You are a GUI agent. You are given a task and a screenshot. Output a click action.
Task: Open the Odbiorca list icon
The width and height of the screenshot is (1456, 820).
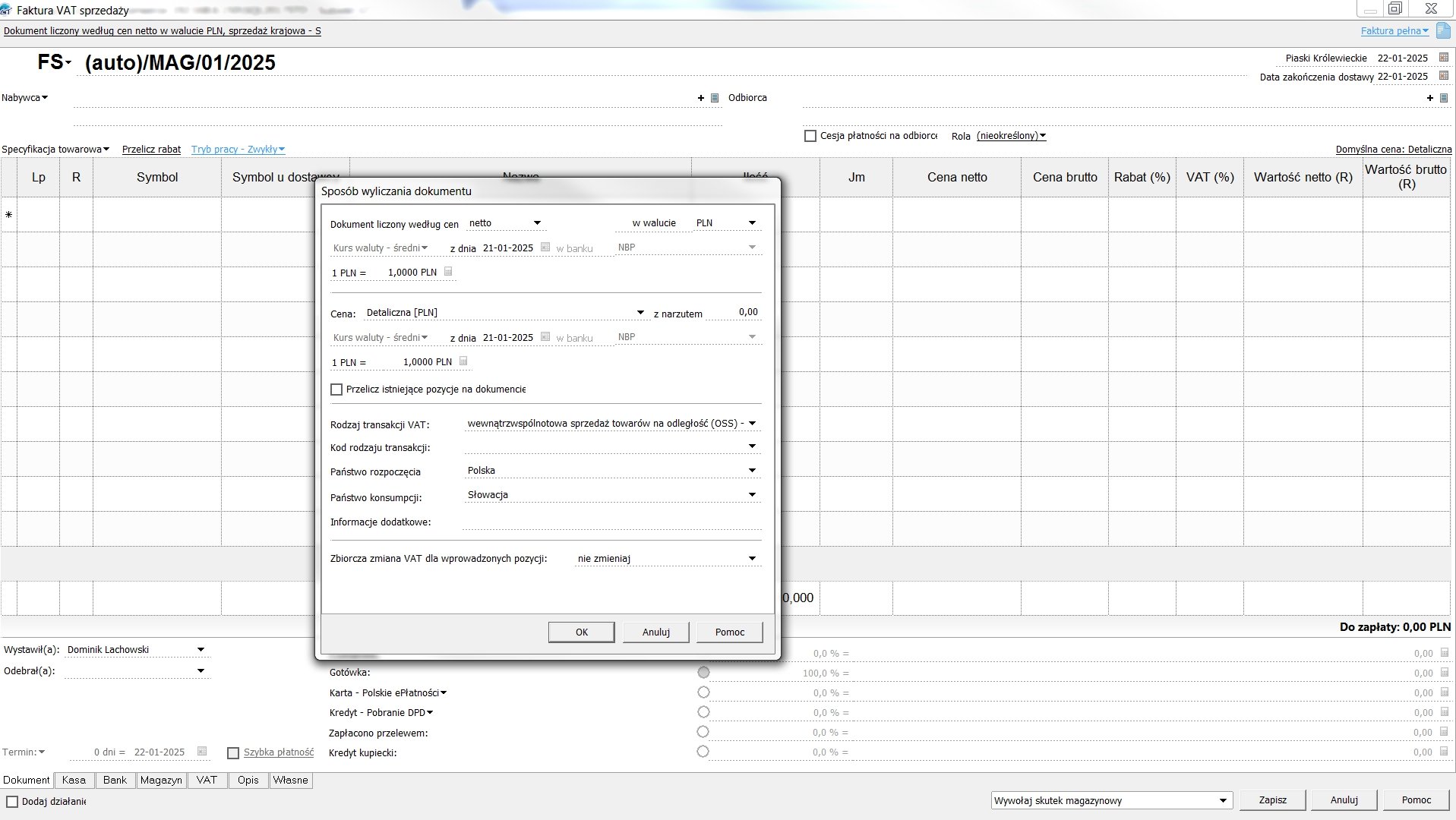[x=1444, y=98]
